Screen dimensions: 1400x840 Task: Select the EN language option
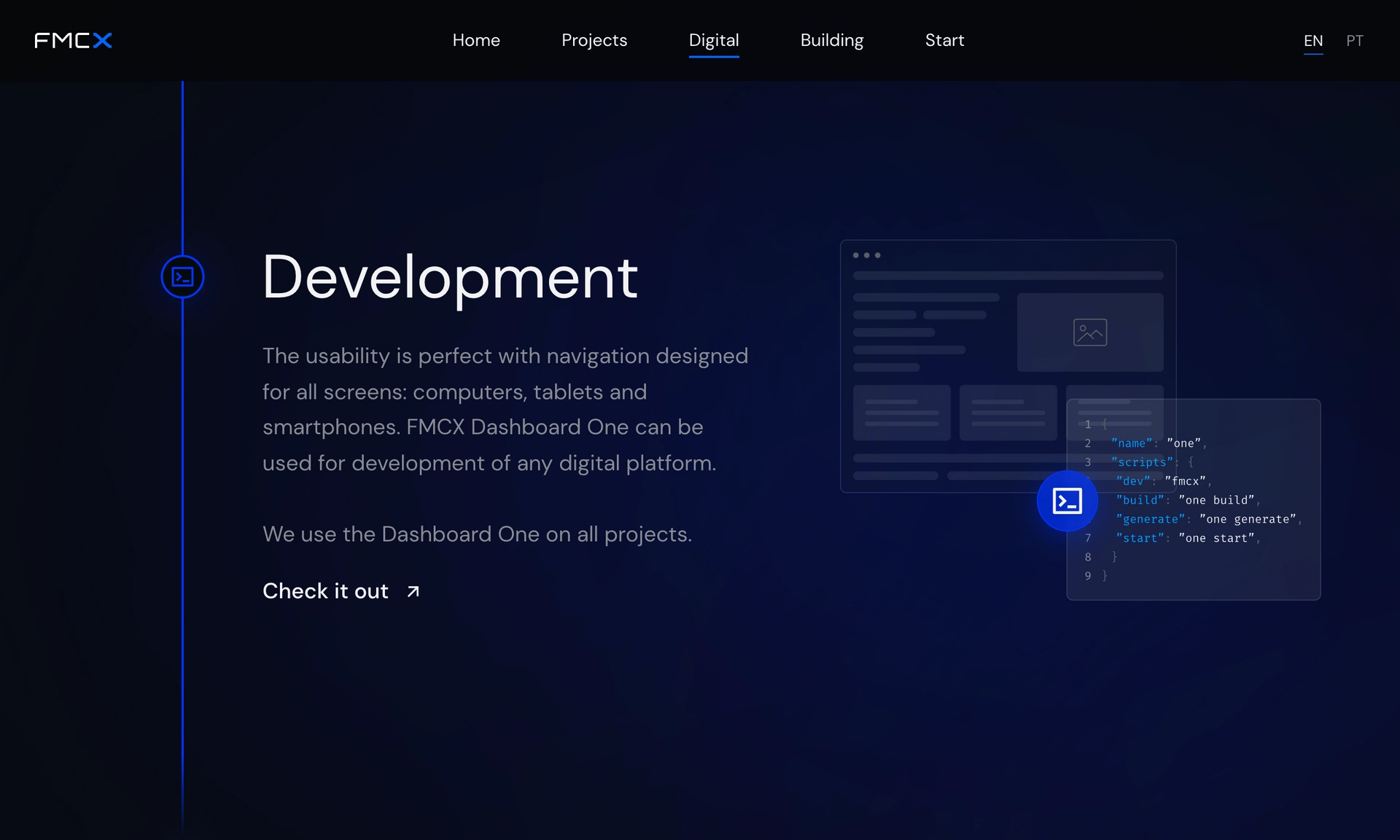1313,41
